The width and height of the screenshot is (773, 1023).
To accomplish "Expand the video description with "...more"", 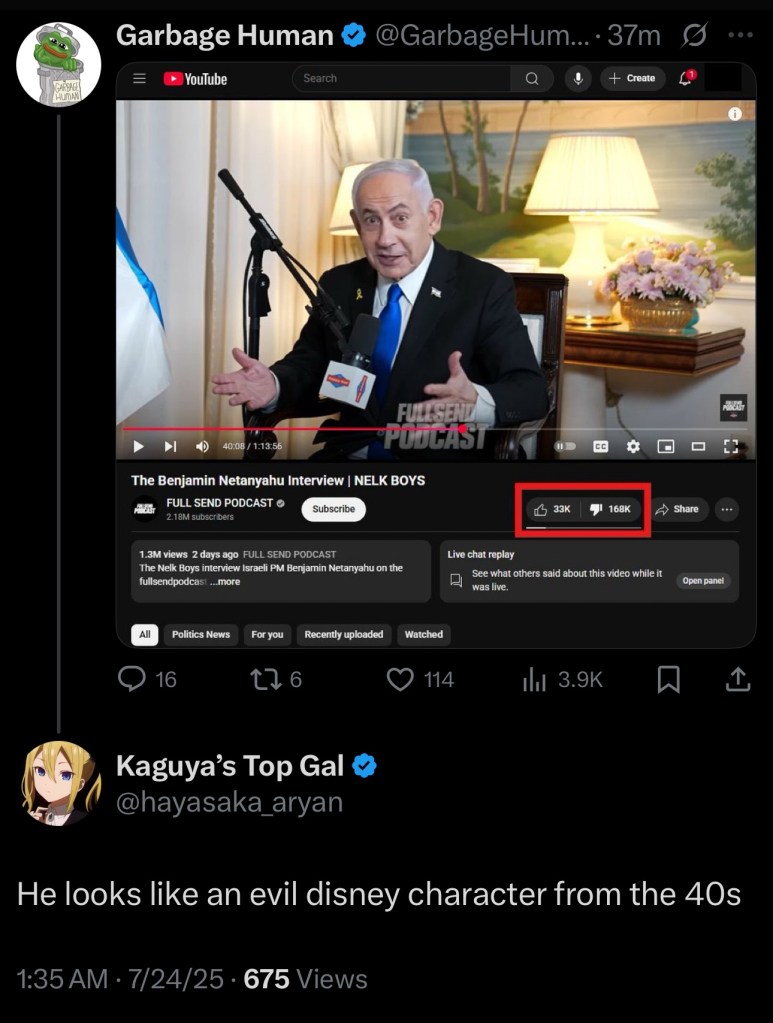I will (225, 581).
